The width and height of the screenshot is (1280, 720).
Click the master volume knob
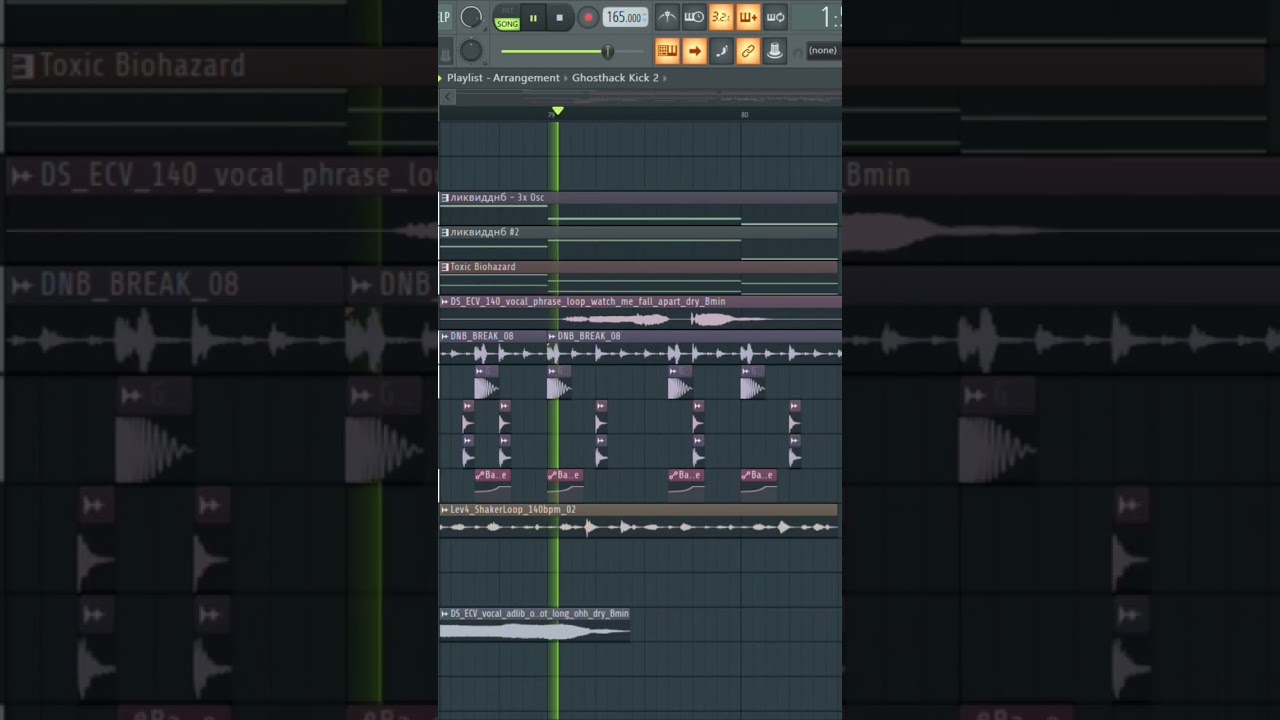point(471,17)
